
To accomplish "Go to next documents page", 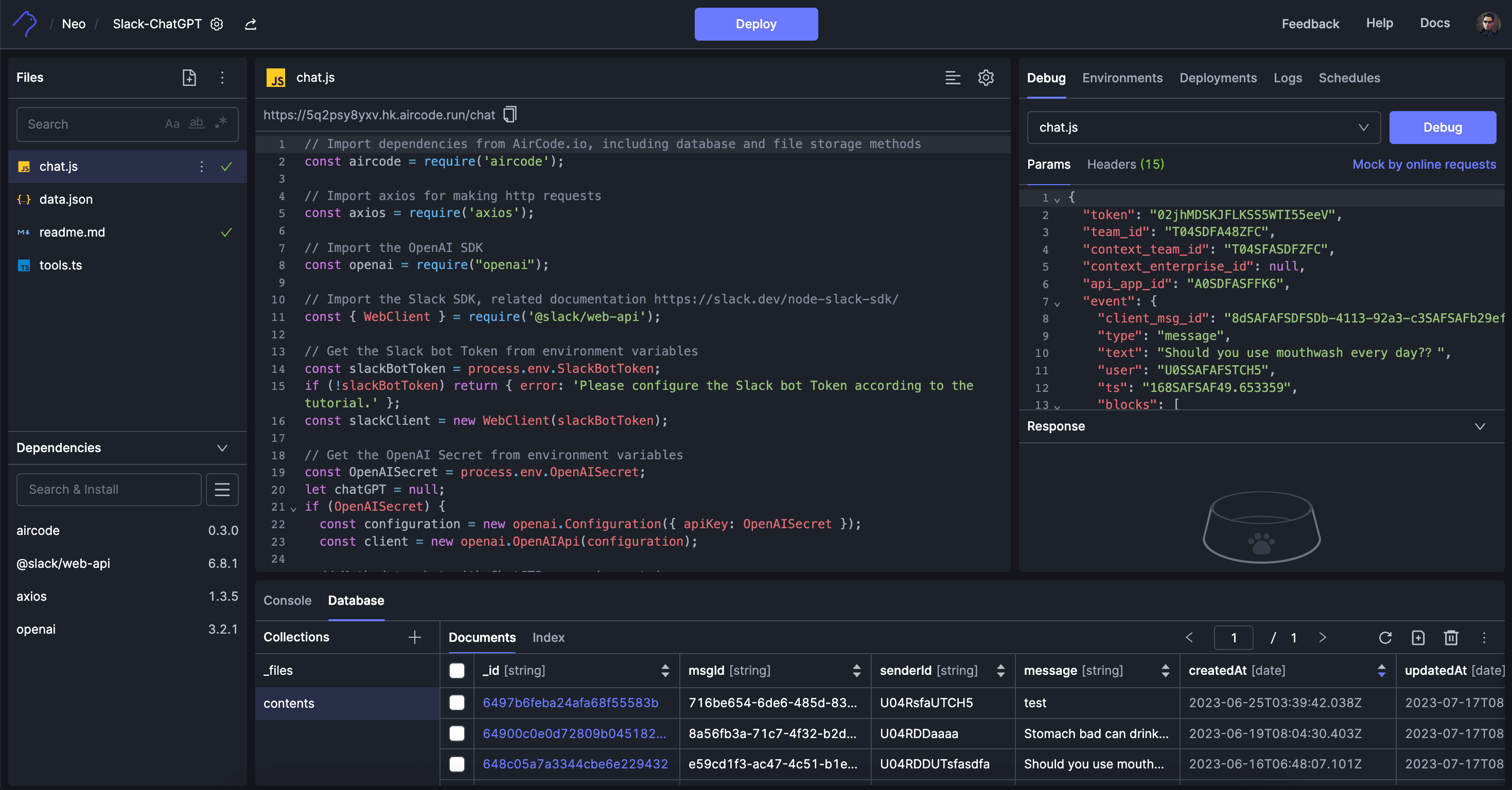I will (1322, 638).
